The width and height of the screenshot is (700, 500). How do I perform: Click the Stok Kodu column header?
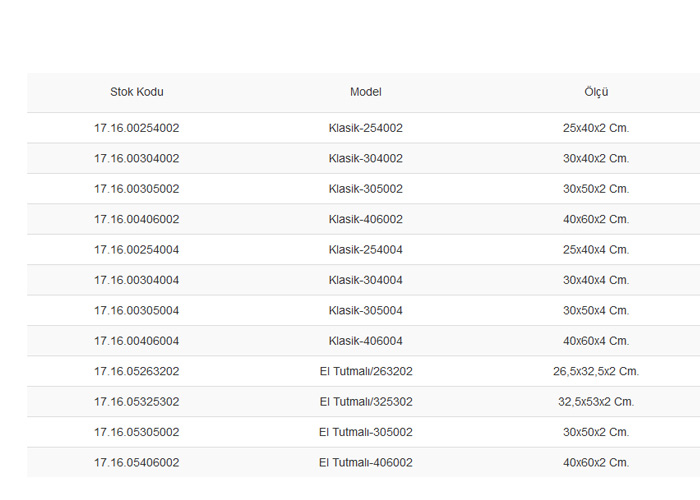pos(137,92)
